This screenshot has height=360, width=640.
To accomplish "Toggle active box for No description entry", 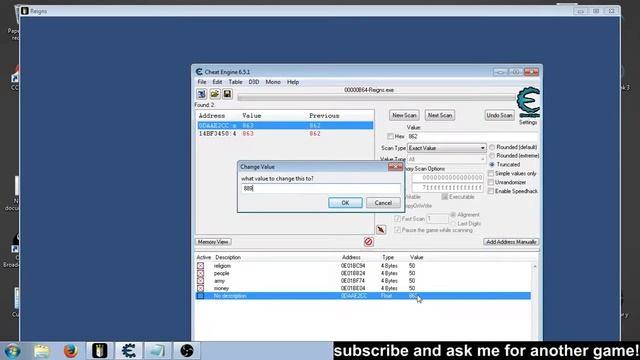I will [200, 296].
